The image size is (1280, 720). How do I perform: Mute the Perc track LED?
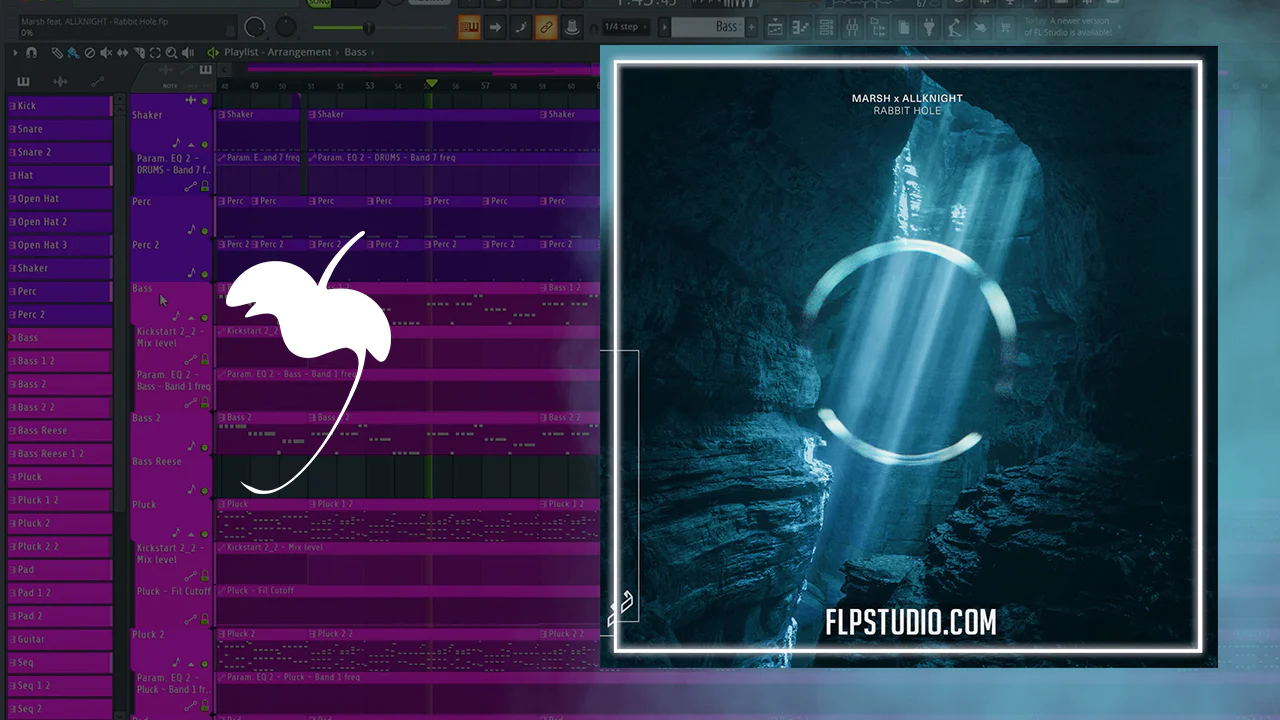[x=205, y=230]
